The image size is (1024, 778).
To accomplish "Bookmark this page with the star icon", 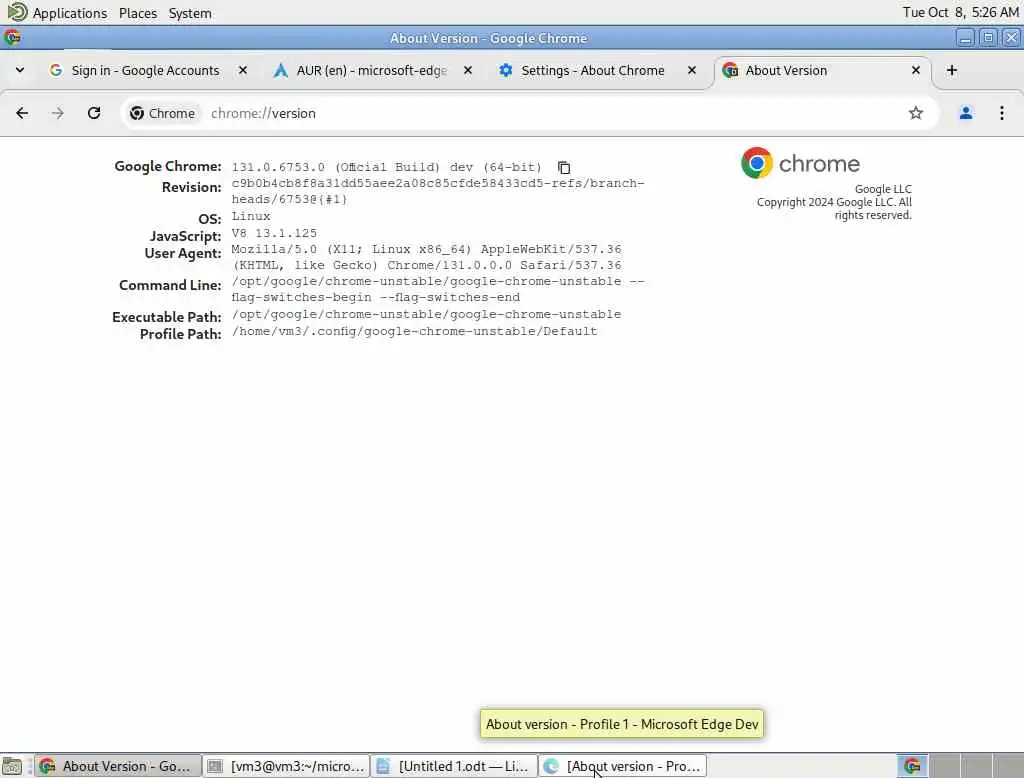I will (916, 113).
